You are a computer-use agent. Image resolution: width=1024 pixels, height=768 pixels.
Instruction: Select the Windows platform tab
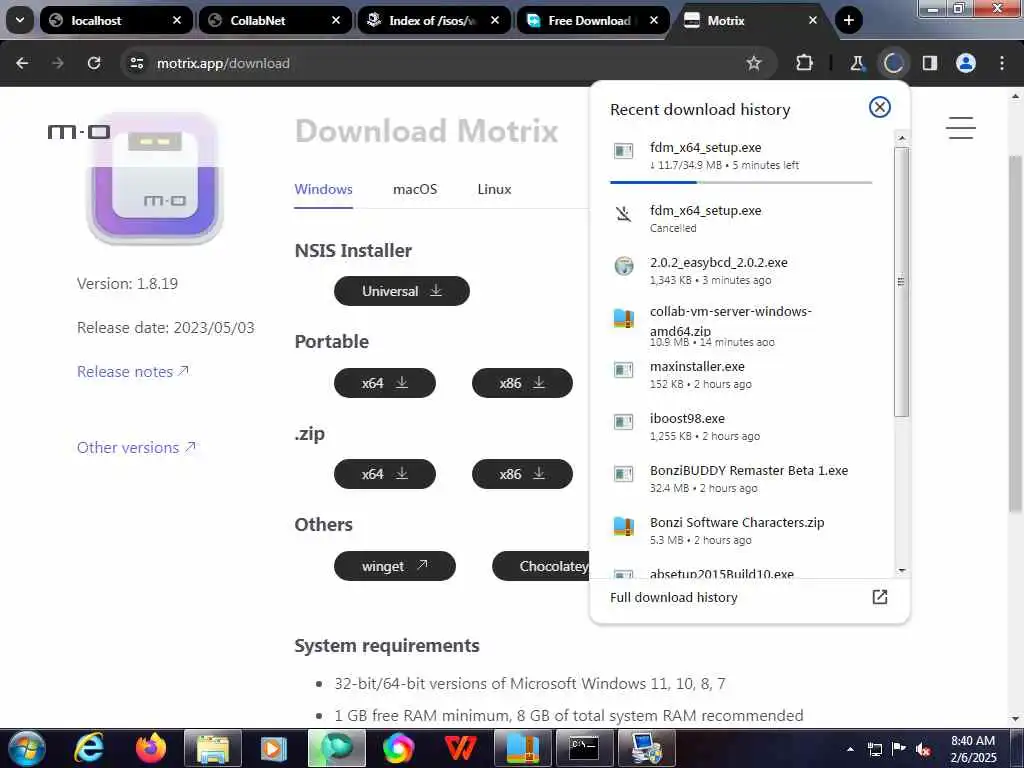pos(323,189)
